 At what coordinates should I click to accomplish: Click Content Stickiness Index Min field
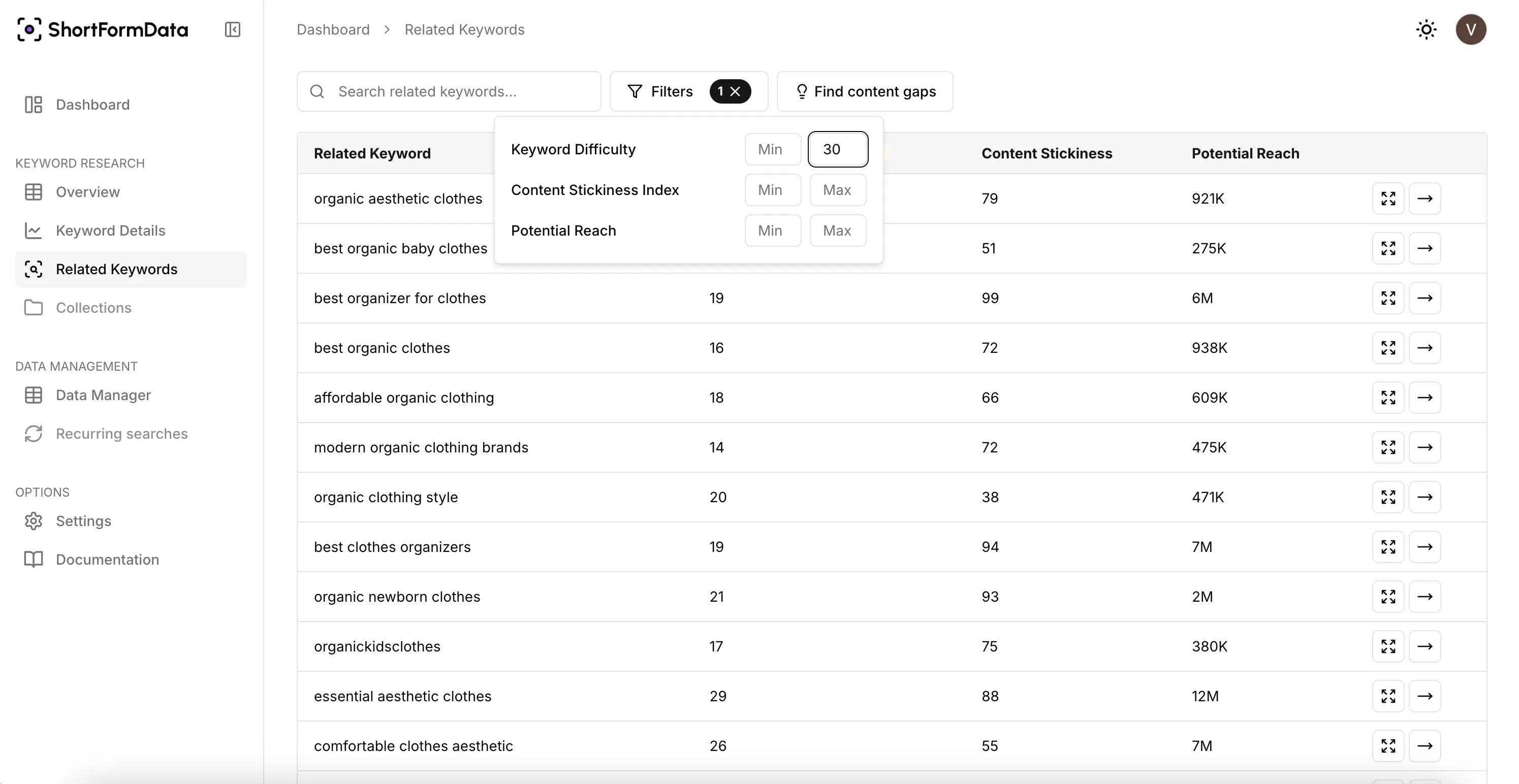click(x=773, y=190)
